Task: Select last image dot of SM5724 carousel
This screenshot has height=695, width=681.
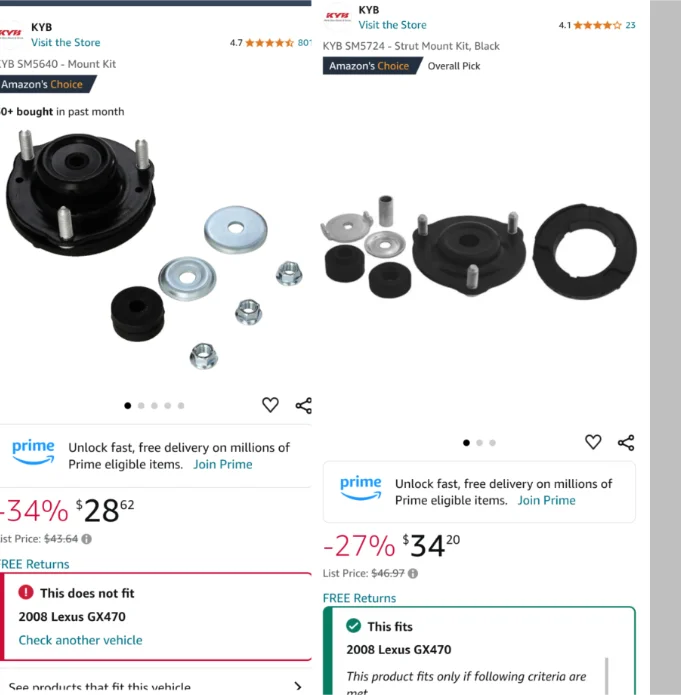Action: pos(492,443)
